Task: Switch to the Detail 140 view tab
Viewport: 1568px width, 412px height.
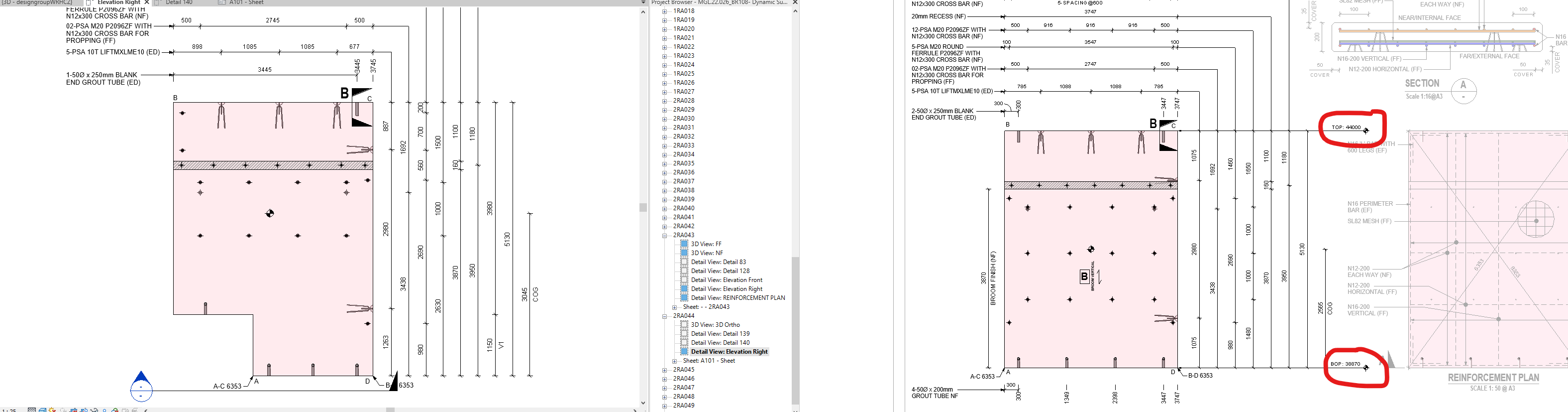Action: pyautogui.click(x=179, y=2)
